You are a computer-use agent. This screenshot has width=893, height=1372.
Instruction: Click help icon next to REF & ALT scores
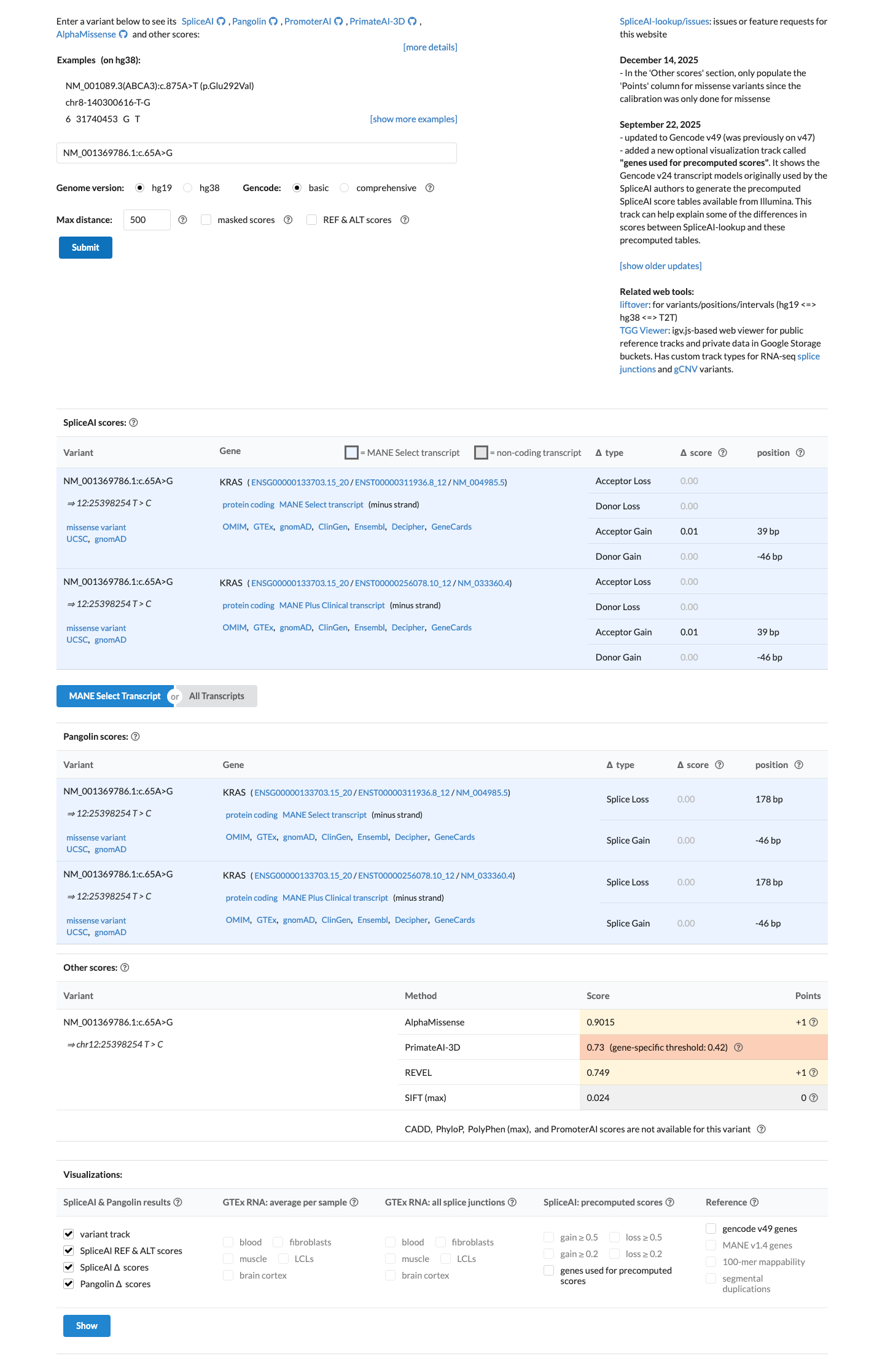405,220
